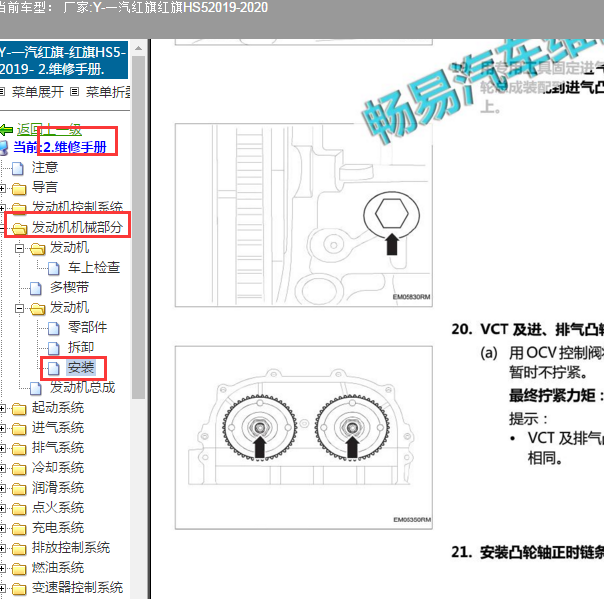The width and height of the screenshot is (604, 599).
Task: Click the sidebar scrollbar up arrow
Action: tap(139, 49)
